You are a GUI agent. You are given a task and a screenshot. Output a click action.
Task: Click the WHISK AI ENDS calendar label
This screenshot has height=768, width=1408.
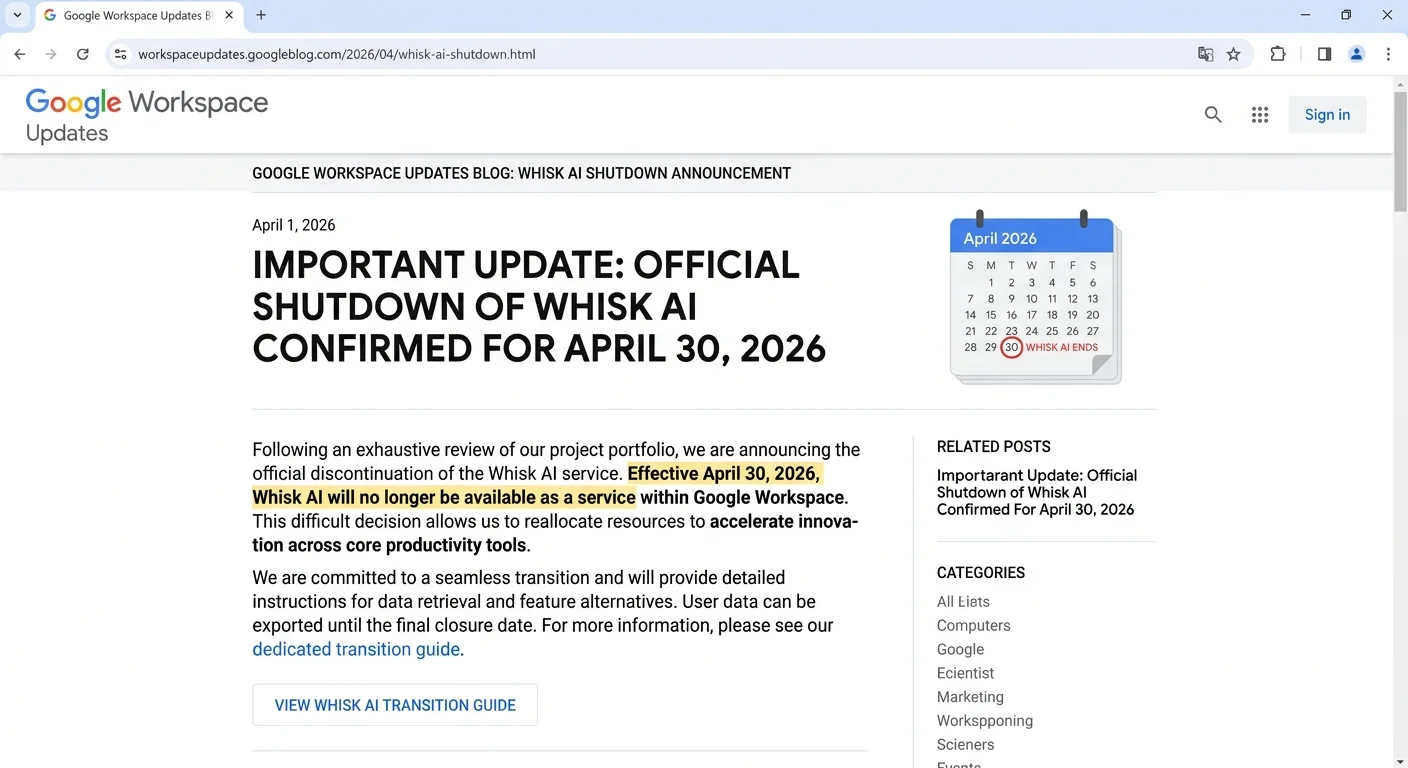click(x=1062, y=348)
